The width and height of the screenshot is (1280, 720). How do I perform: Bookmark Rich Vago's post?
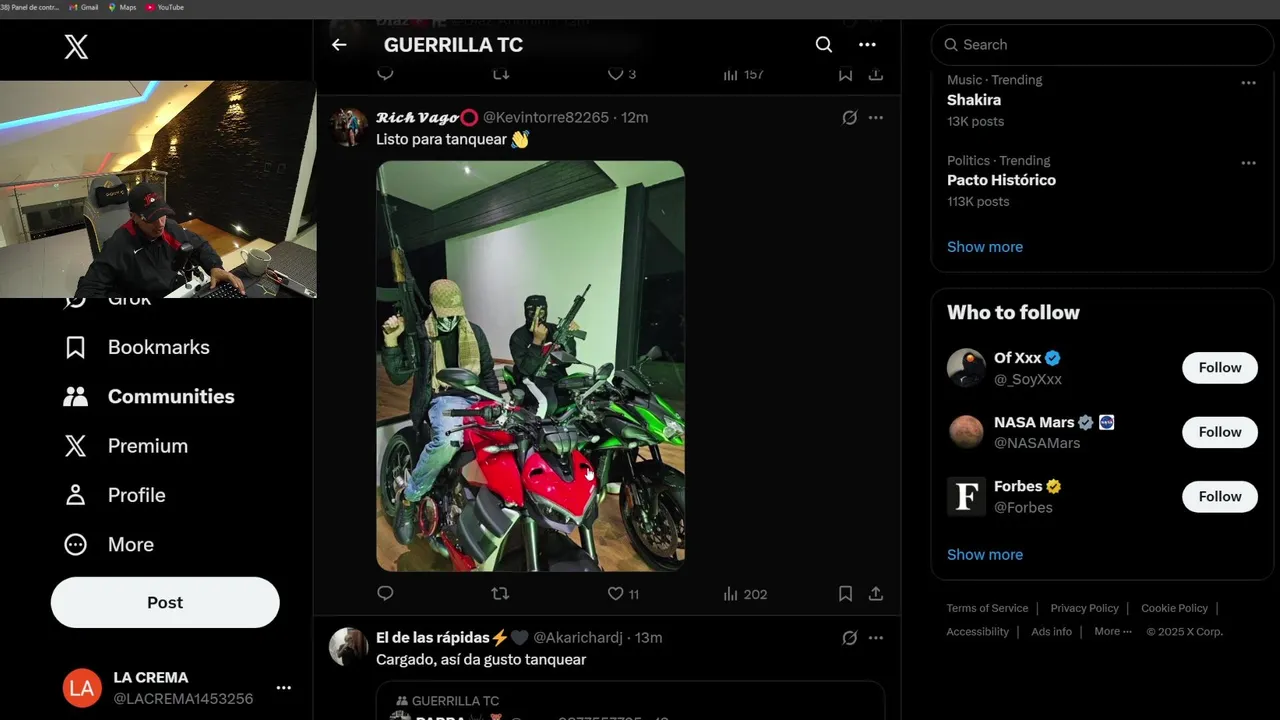845,594
